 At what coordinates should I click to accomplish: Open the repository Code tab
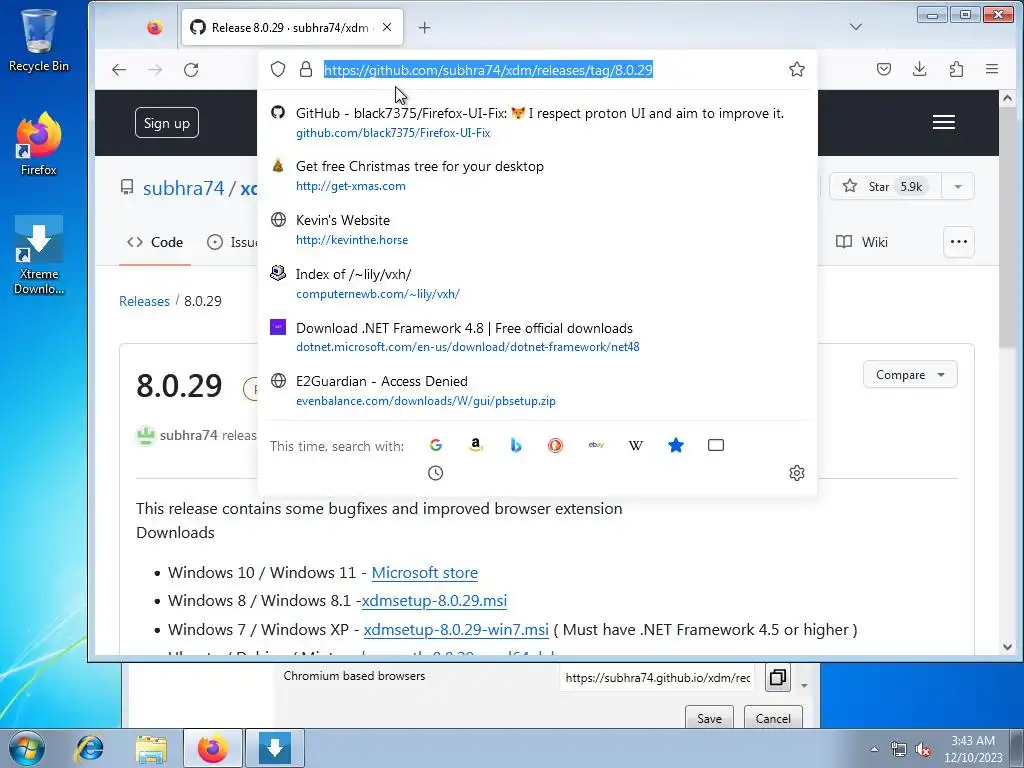[155, 242]
